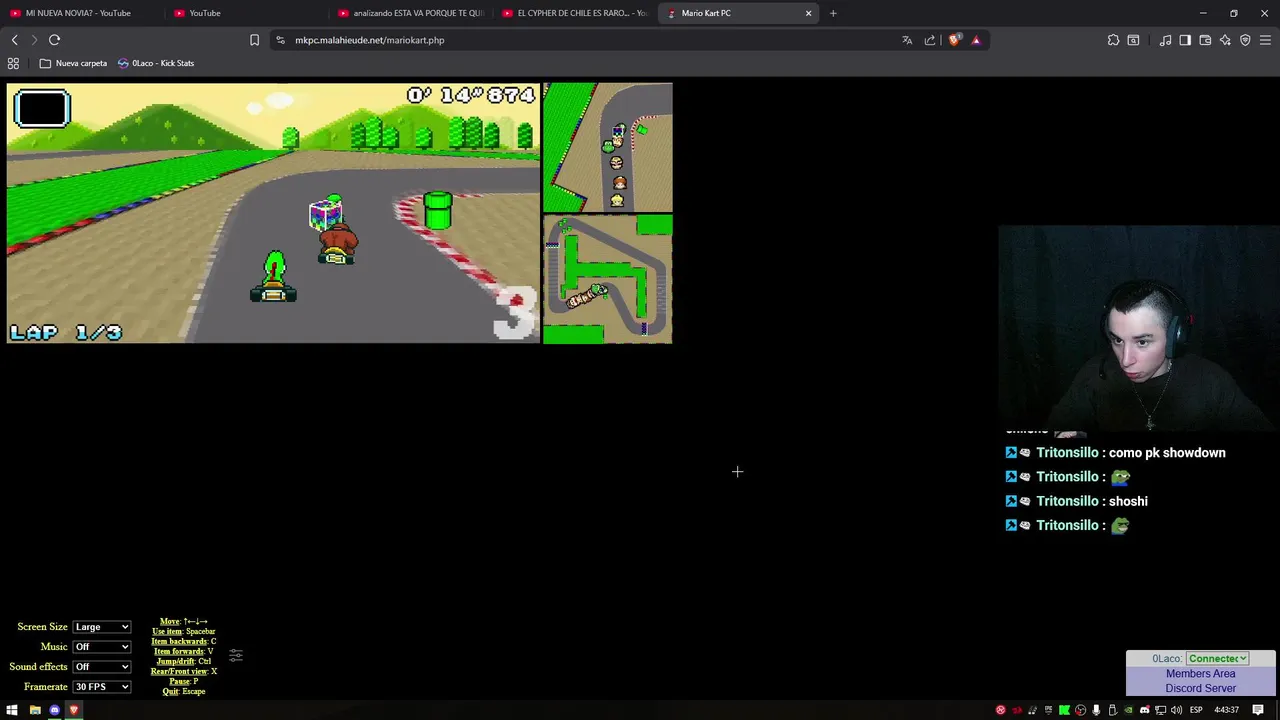Image resolution: width=1280 pixels, height=720 pixels.
Task: Click the Quit control label
Action: (170, 691)
